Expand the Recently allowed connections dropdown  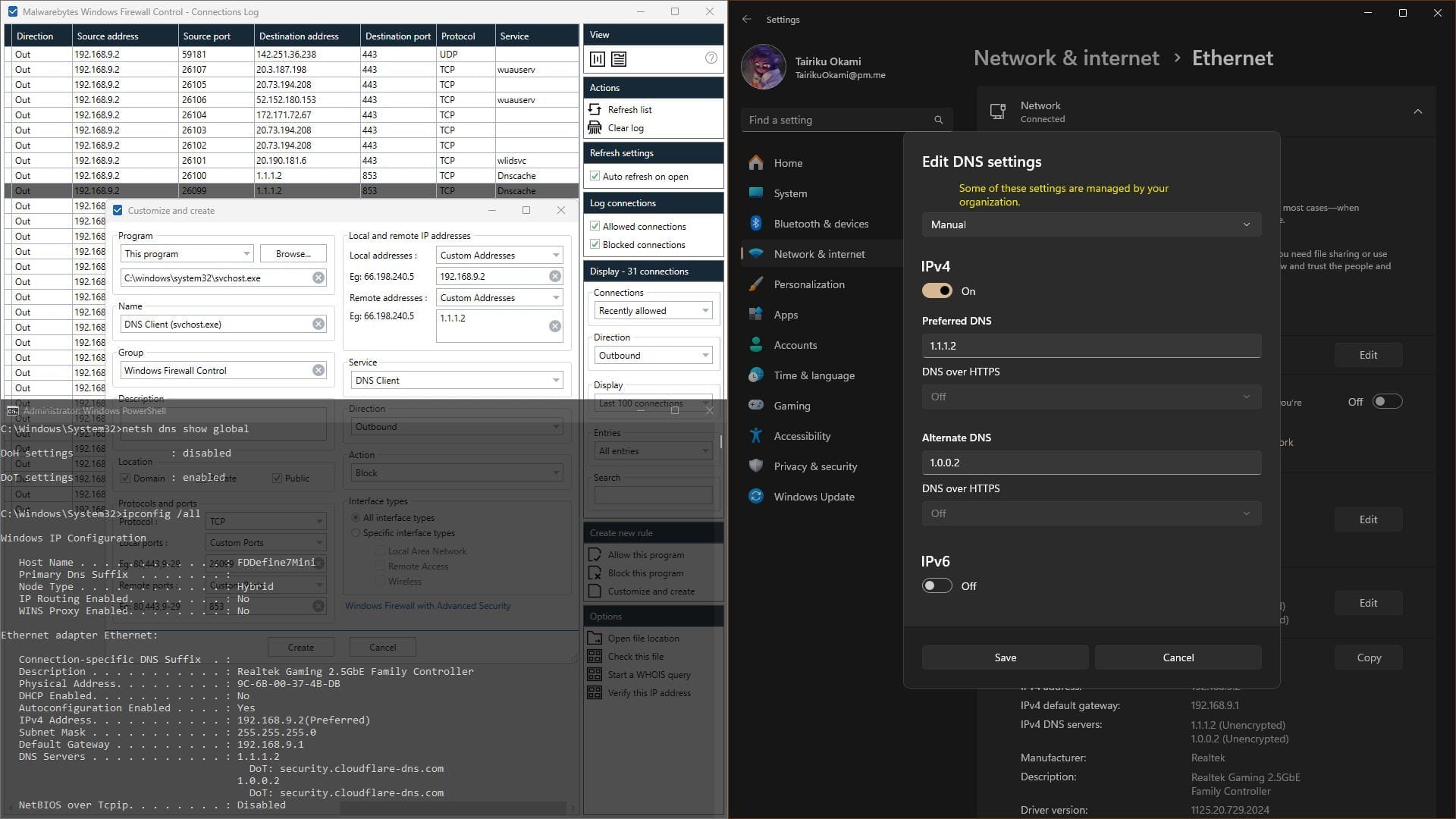point(653,311)
